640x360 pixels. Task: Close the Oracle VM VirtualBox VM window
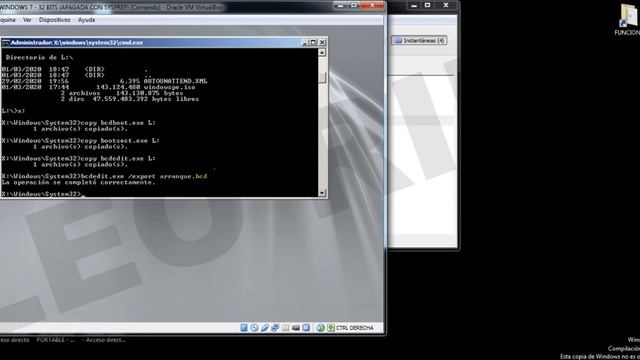point(372,5)
